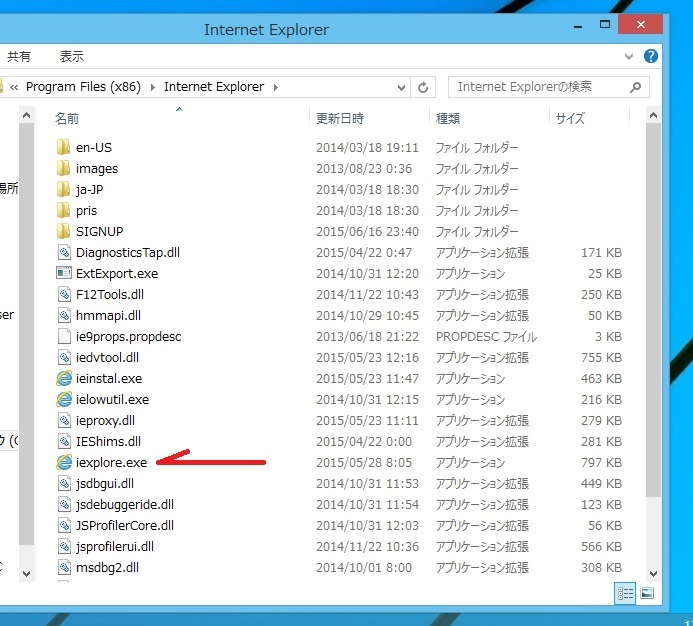
Task: Click the PROPDESC ファイル type cell
Action: (486, 336)
